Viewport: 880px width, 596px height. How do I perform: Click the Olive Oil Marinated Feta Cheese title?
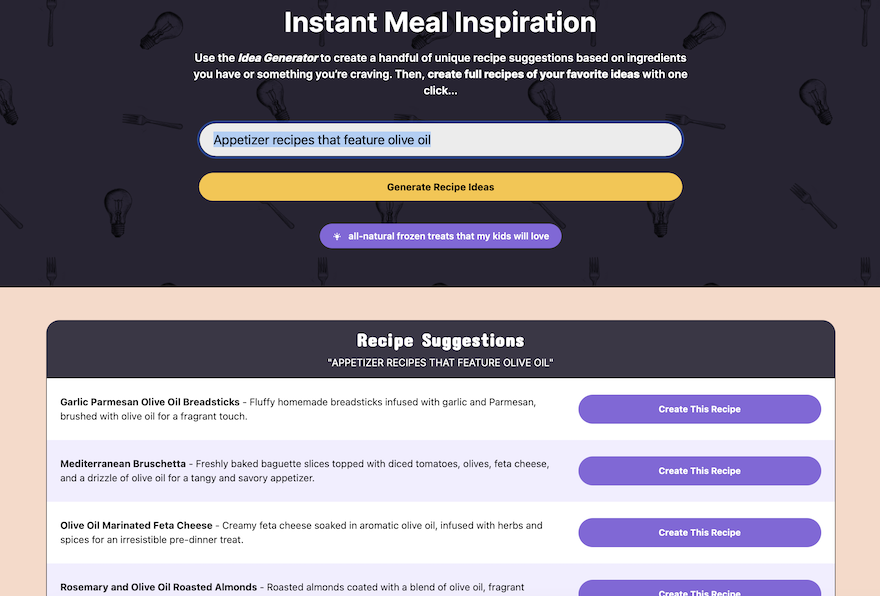(x=136, y=525)
